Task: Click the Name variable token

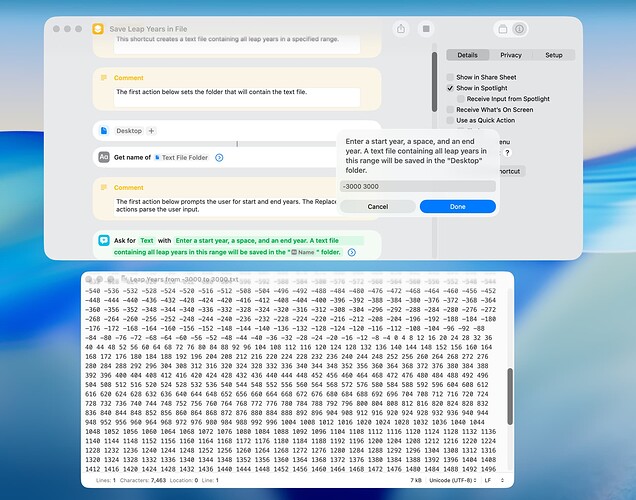Action: 303,252
